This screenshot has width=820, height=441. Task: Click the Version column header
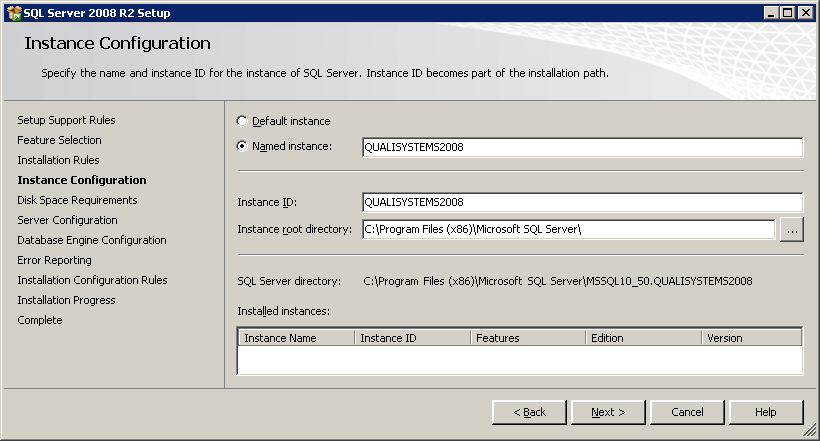pyautogui.click(x=751, y=338)
